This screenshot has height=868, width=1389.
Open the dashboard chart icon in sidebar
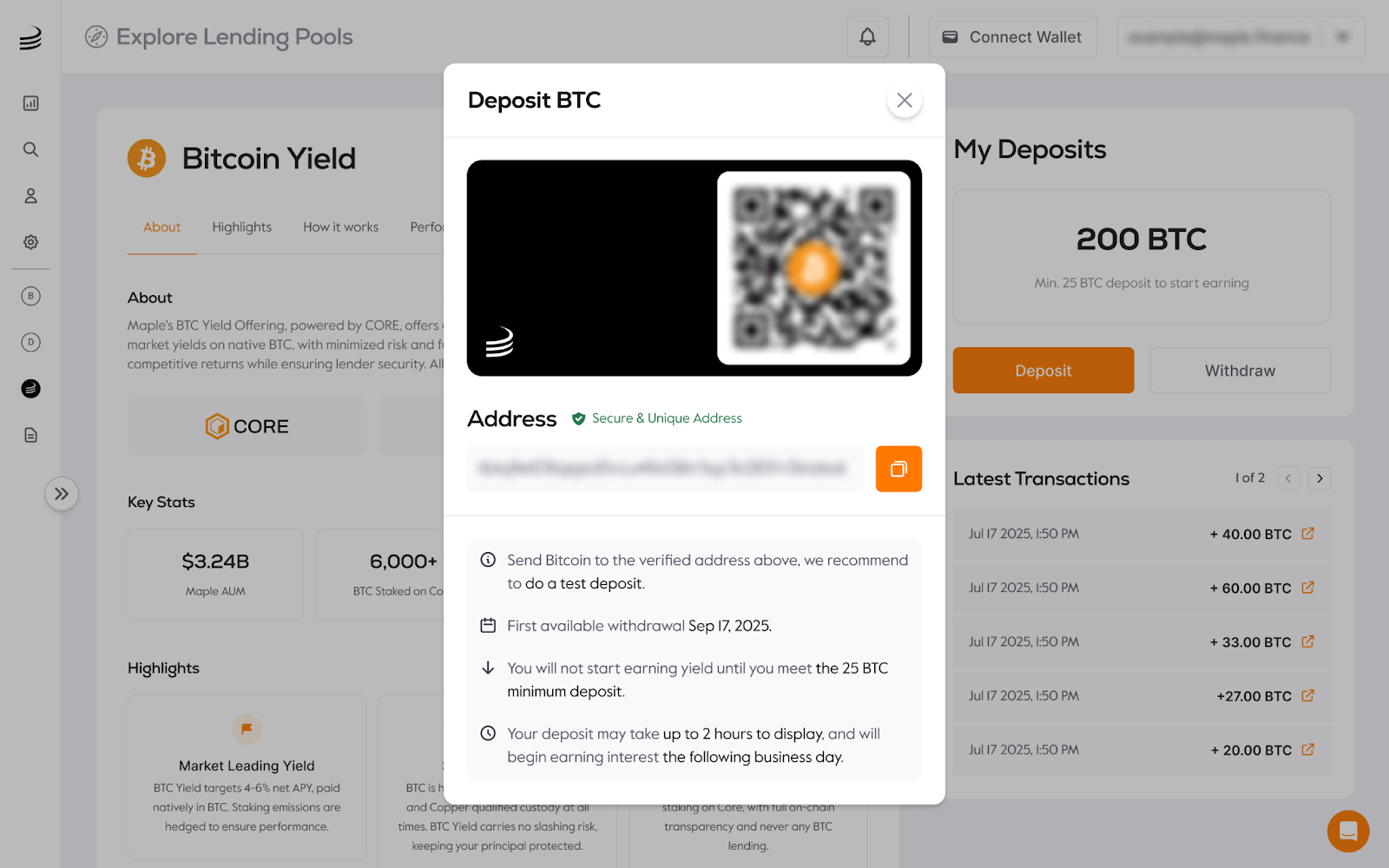(x=30, y=103)
